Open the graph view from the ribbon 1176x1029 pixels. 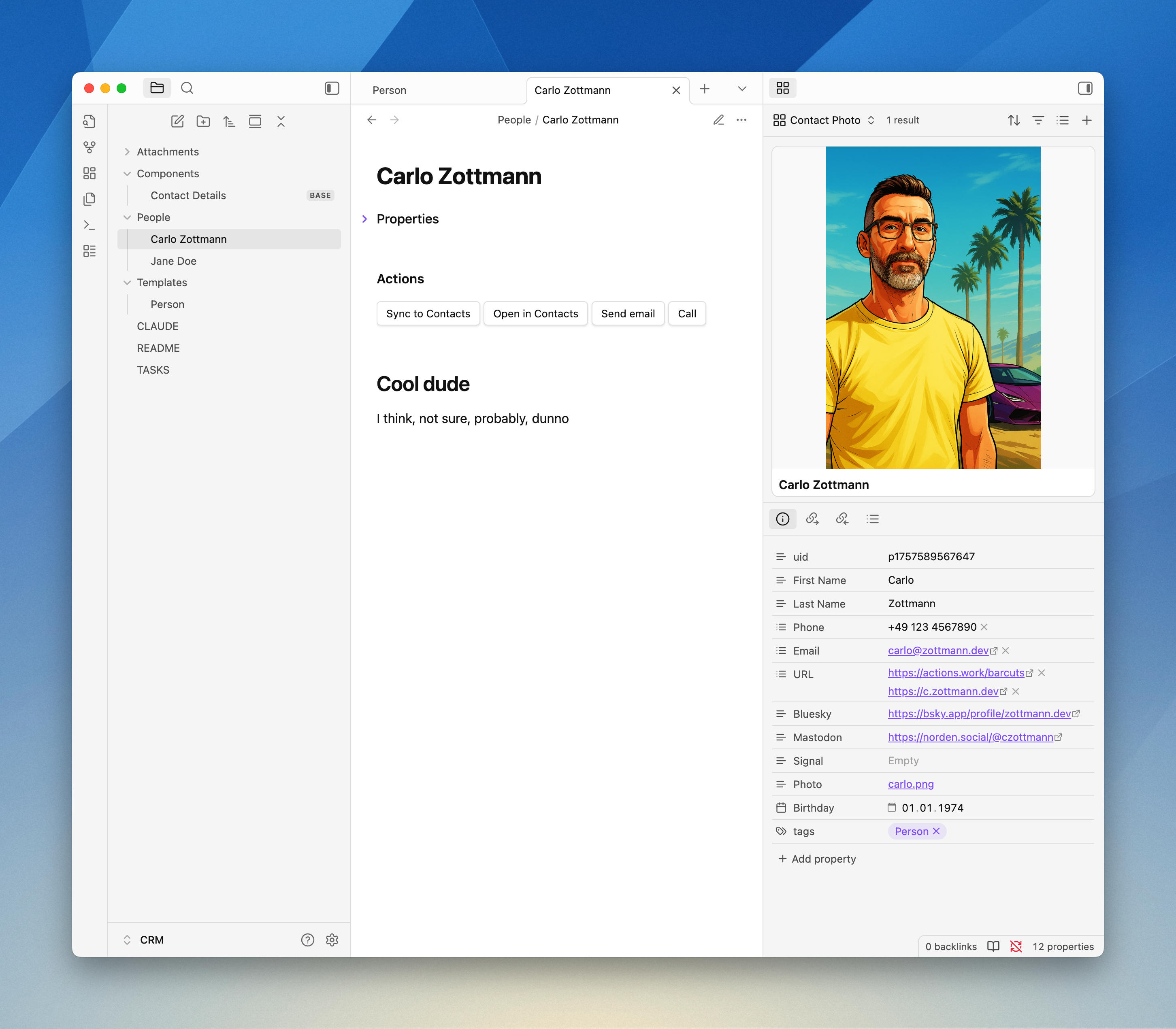pyautogui.click(x=89, y=148)
